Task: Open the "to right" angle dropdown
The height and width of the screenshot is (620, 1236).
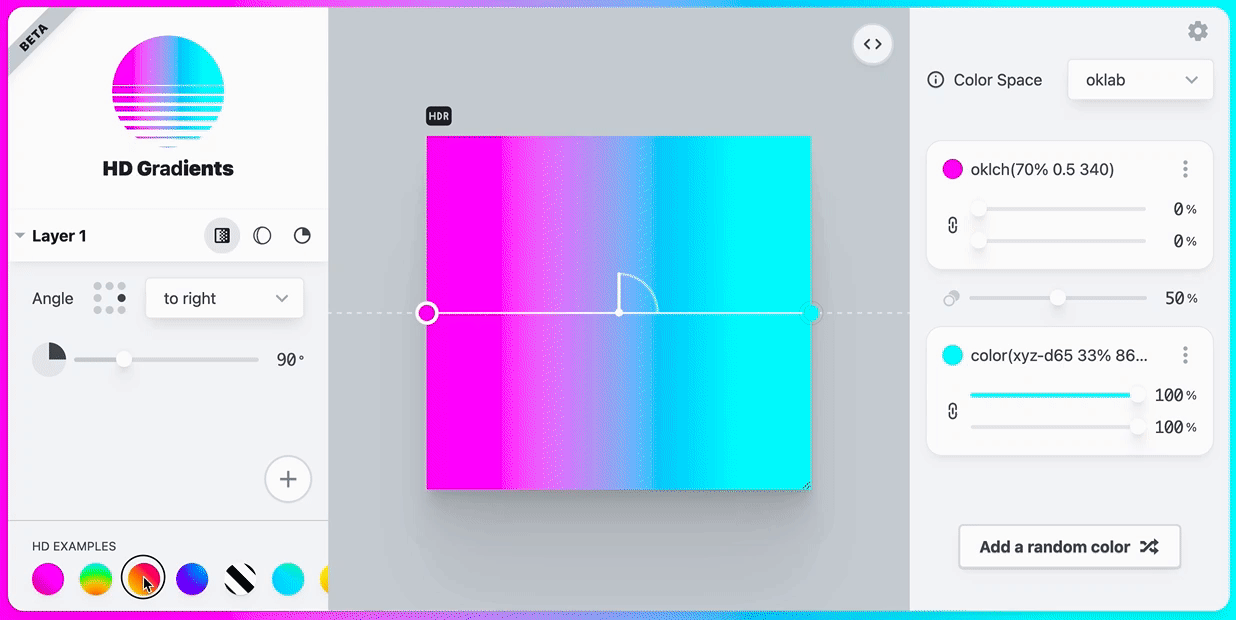Action: [225, 298]
